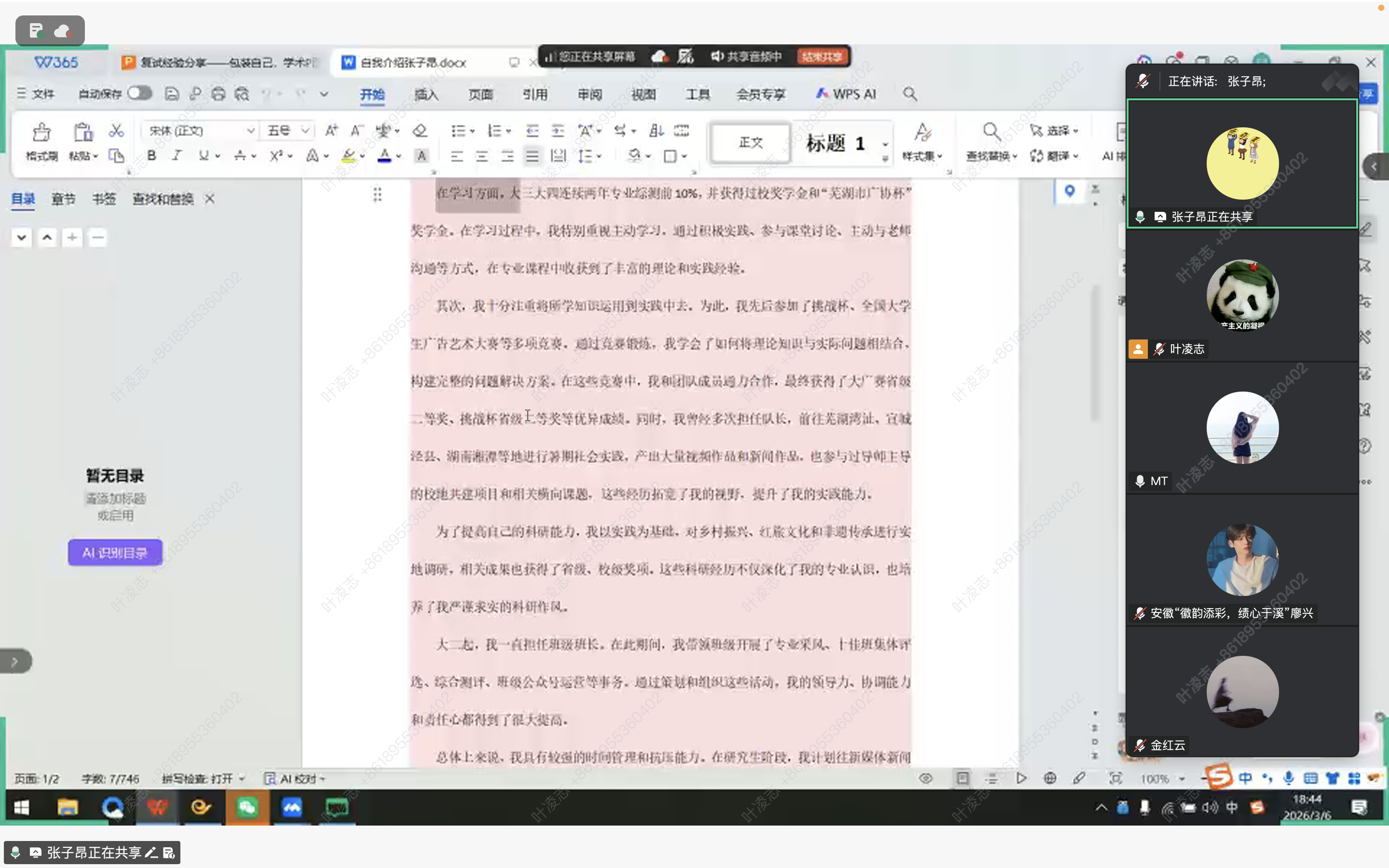Select justify text alignment
The image size is (1389, 868).
(532, 156)
